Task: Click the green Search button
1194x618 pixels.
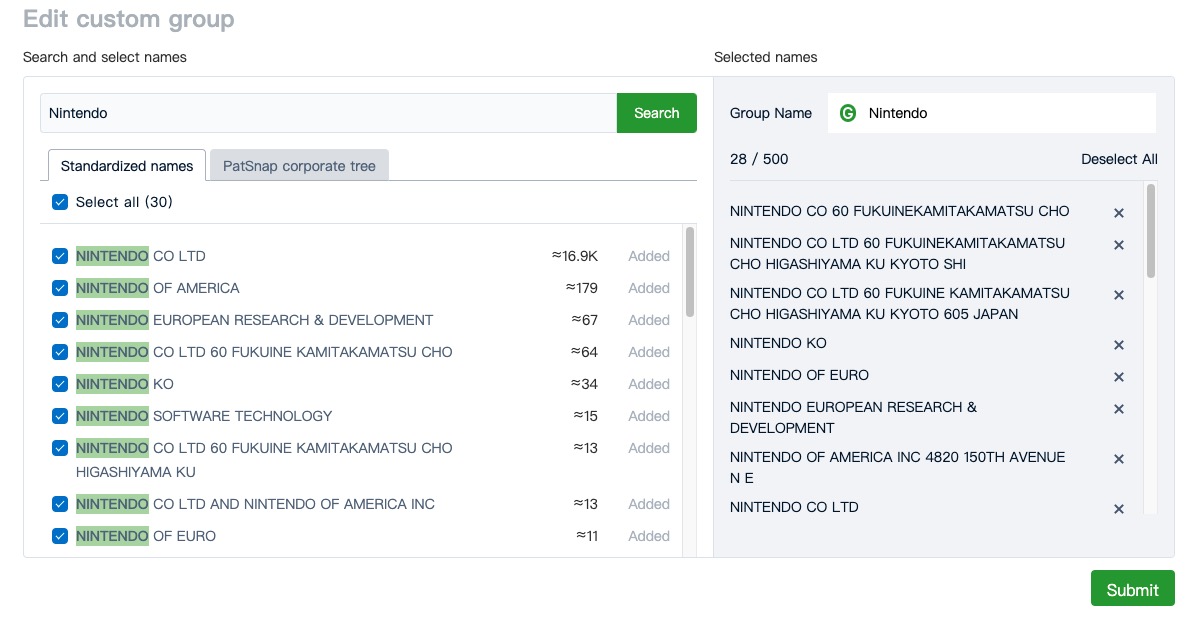Action: (656, 113)
